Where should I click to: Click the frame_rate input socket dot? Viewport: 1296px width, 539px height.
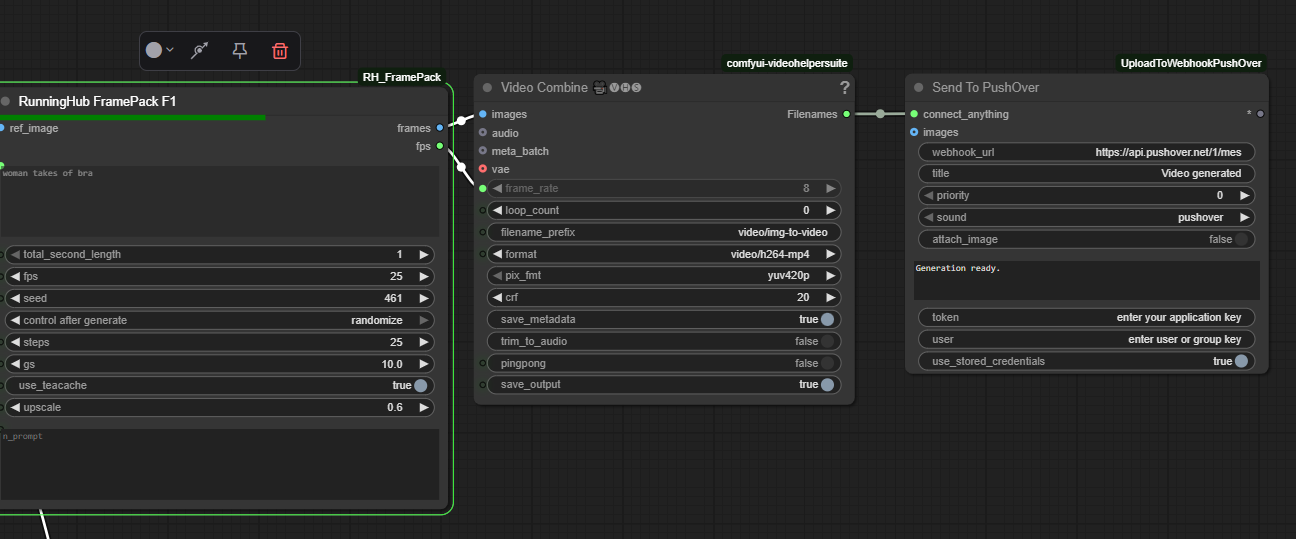[x=483, y=188]
